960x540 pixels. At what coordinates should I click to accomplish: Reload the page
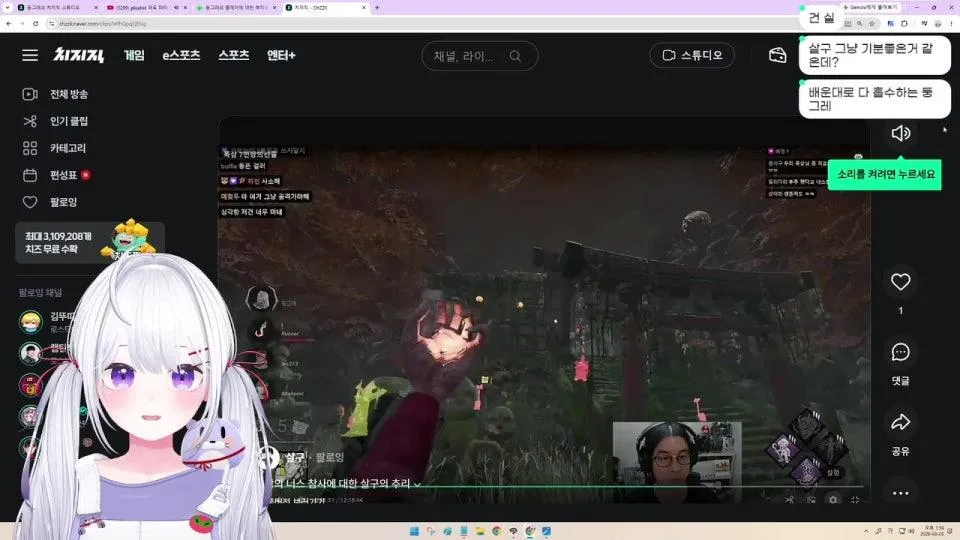coord(36,23)
